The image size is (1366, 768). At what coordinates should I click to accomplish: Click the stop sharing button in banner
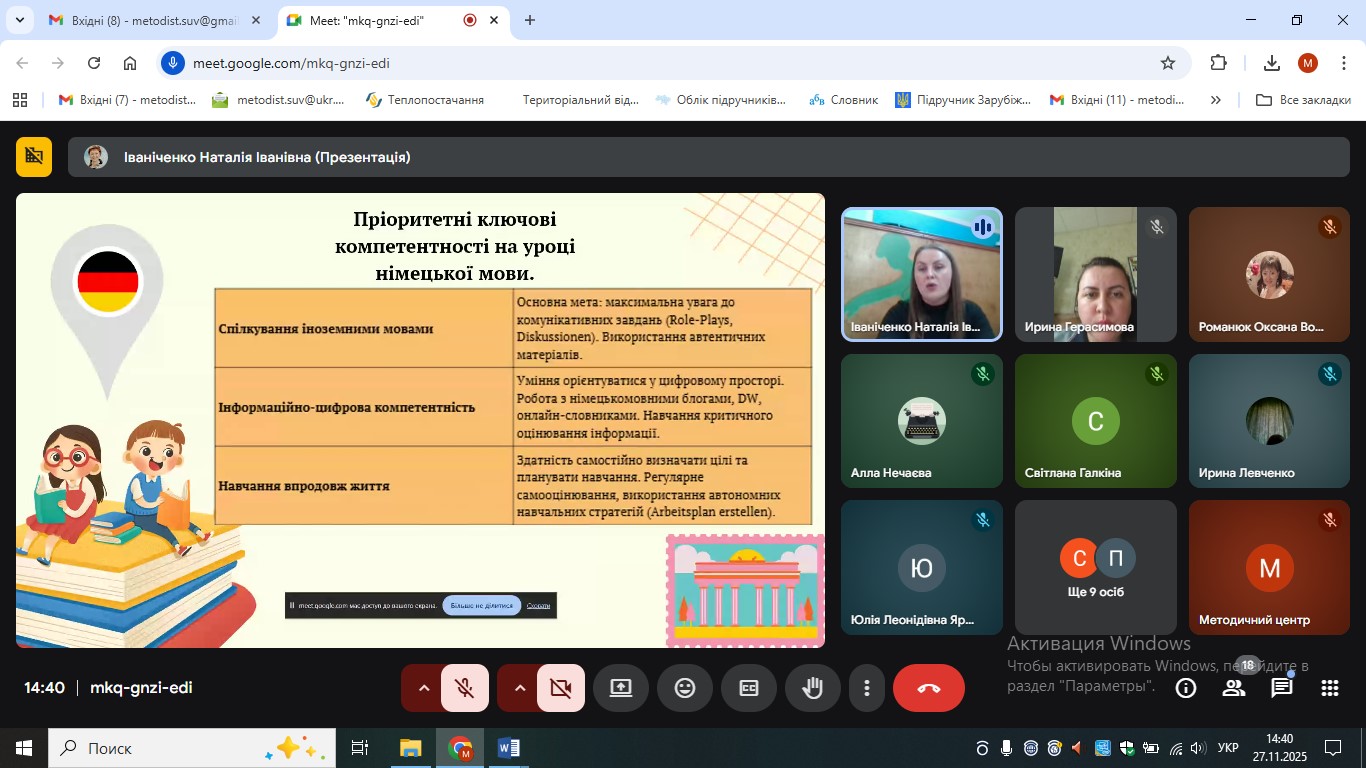[x=481, y=605]
